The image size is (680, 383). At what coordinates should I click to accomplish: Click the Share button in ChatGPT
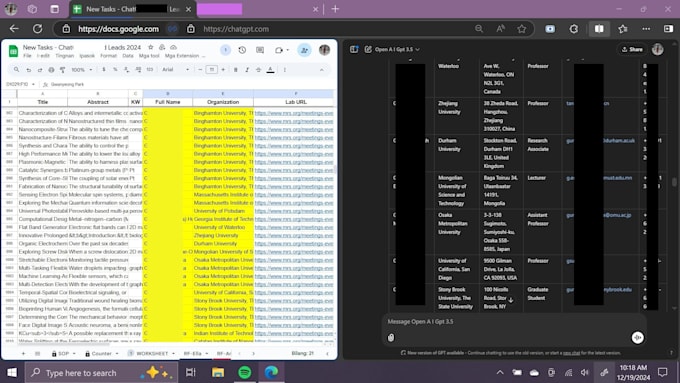tap(632, 49)
